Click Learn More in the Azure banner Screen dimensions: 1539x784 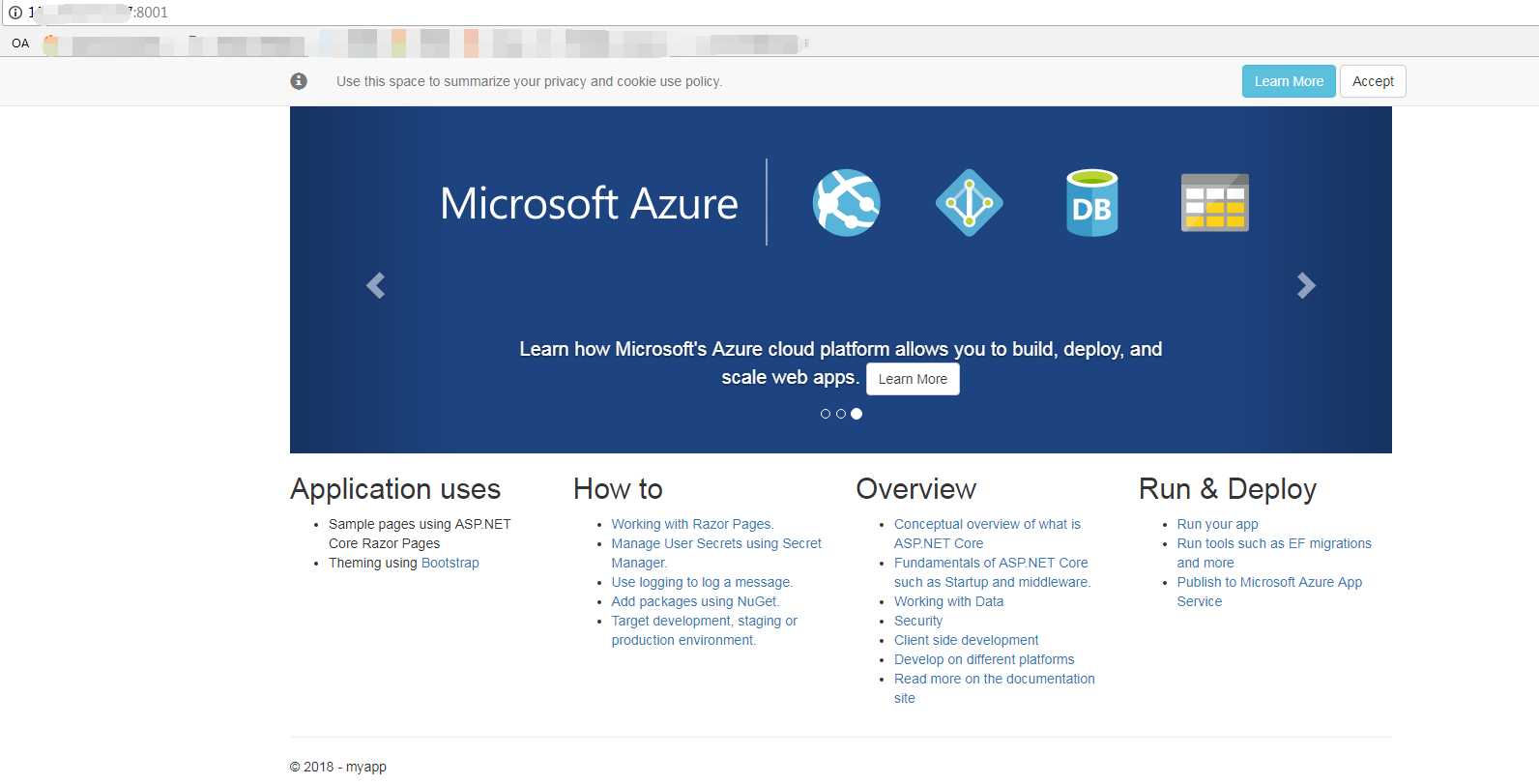[x=913, y=379]
